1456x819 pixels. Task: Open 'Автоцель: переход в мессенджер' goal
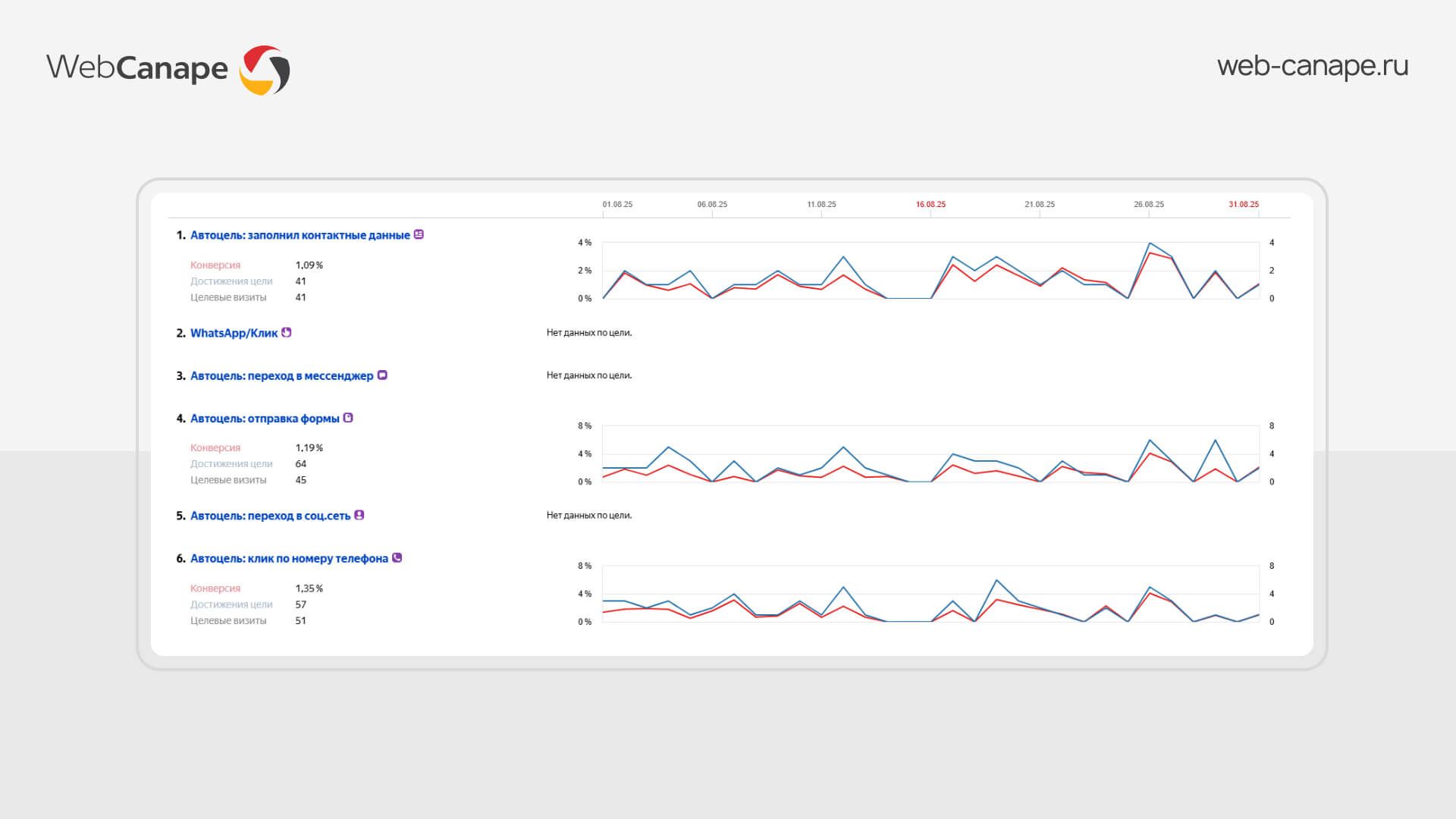[281, 376]
